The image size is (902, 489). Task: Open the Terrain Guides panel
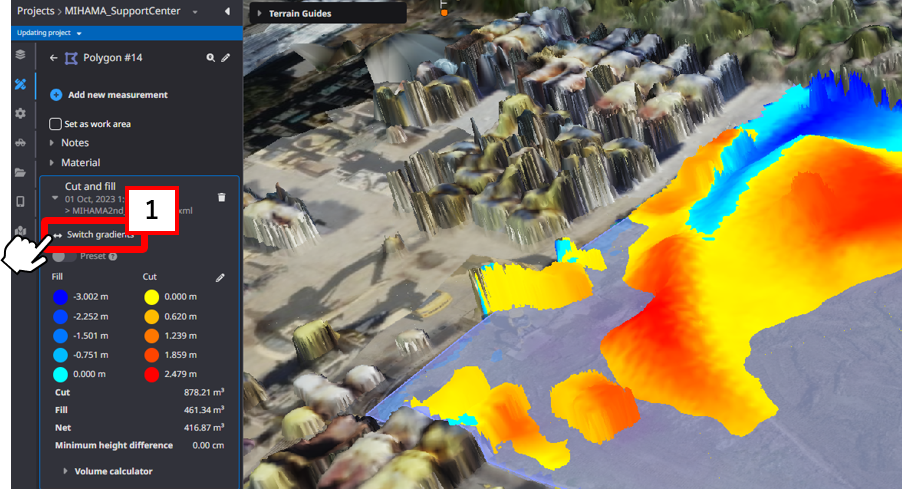tap(302, 14)
